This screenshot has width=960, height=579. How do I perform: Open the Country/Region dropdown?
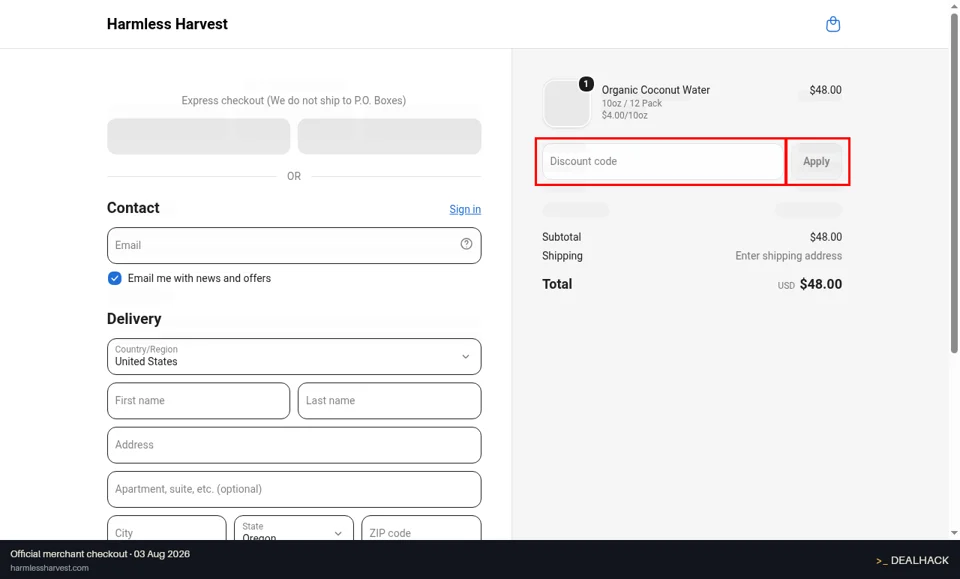[294, 356]
